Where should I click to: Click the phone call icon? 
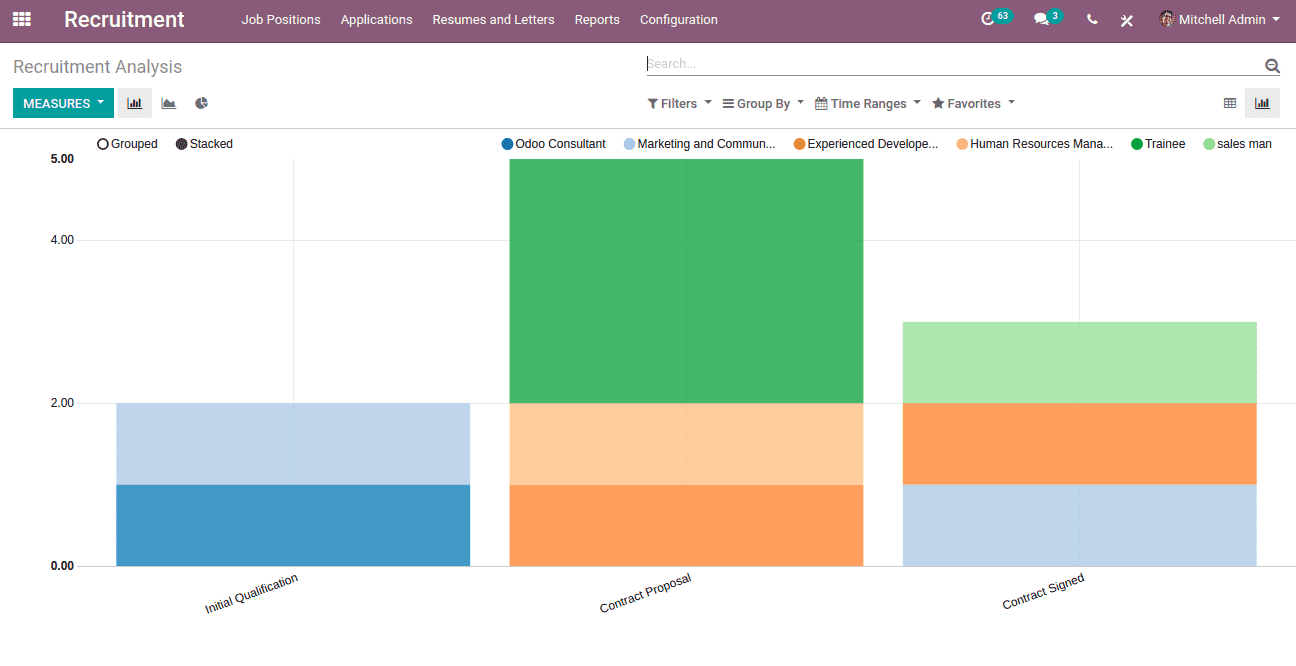click(x=1092, y=19)
